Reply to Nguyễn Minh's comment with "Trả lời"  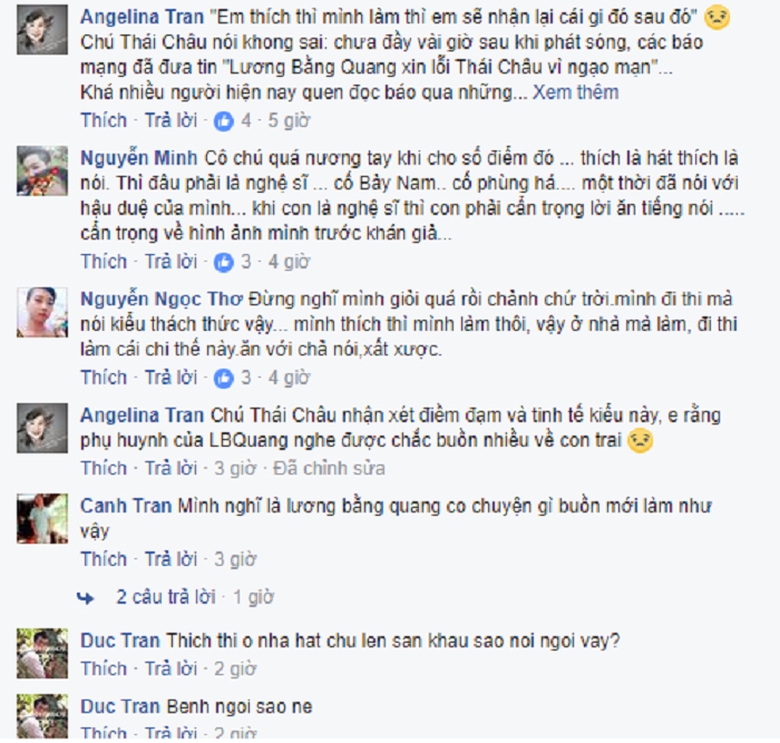(171, 262)
